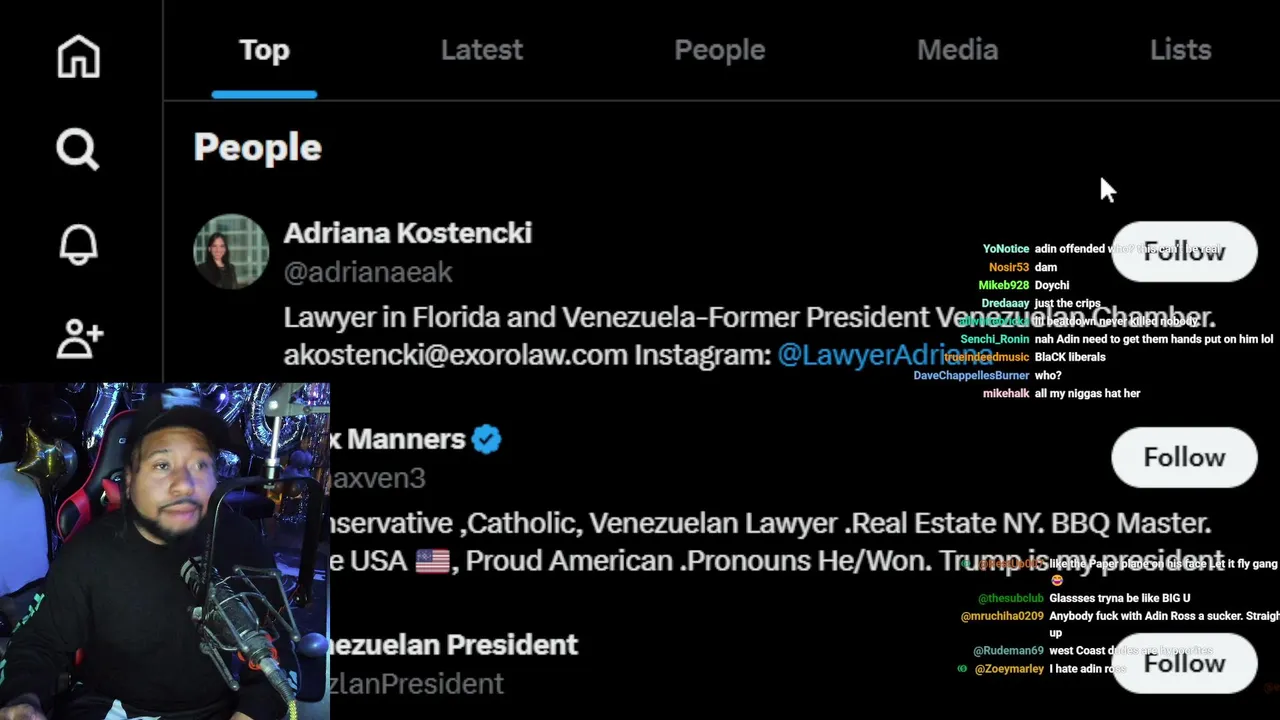
Task: Click Adriana Kostencki's profile picture
Action: (x=231, y=252)
